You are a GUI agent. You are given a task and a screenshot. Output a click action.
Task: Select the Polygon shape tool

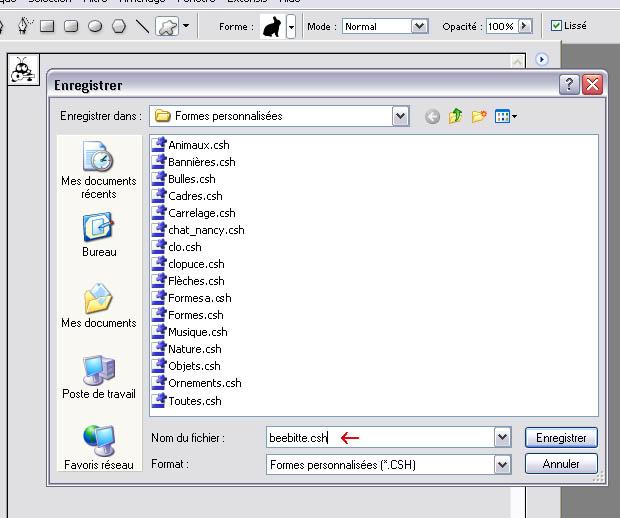click(x=119, y=26)
